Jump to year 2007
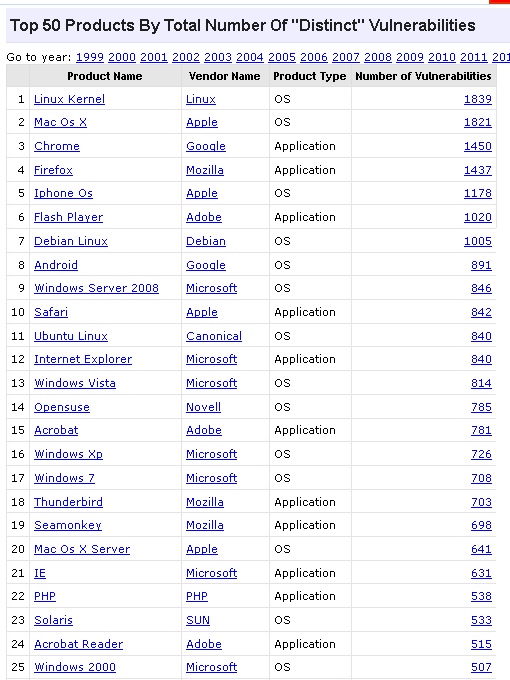This screenshot has width=510, height=680. 346,57
